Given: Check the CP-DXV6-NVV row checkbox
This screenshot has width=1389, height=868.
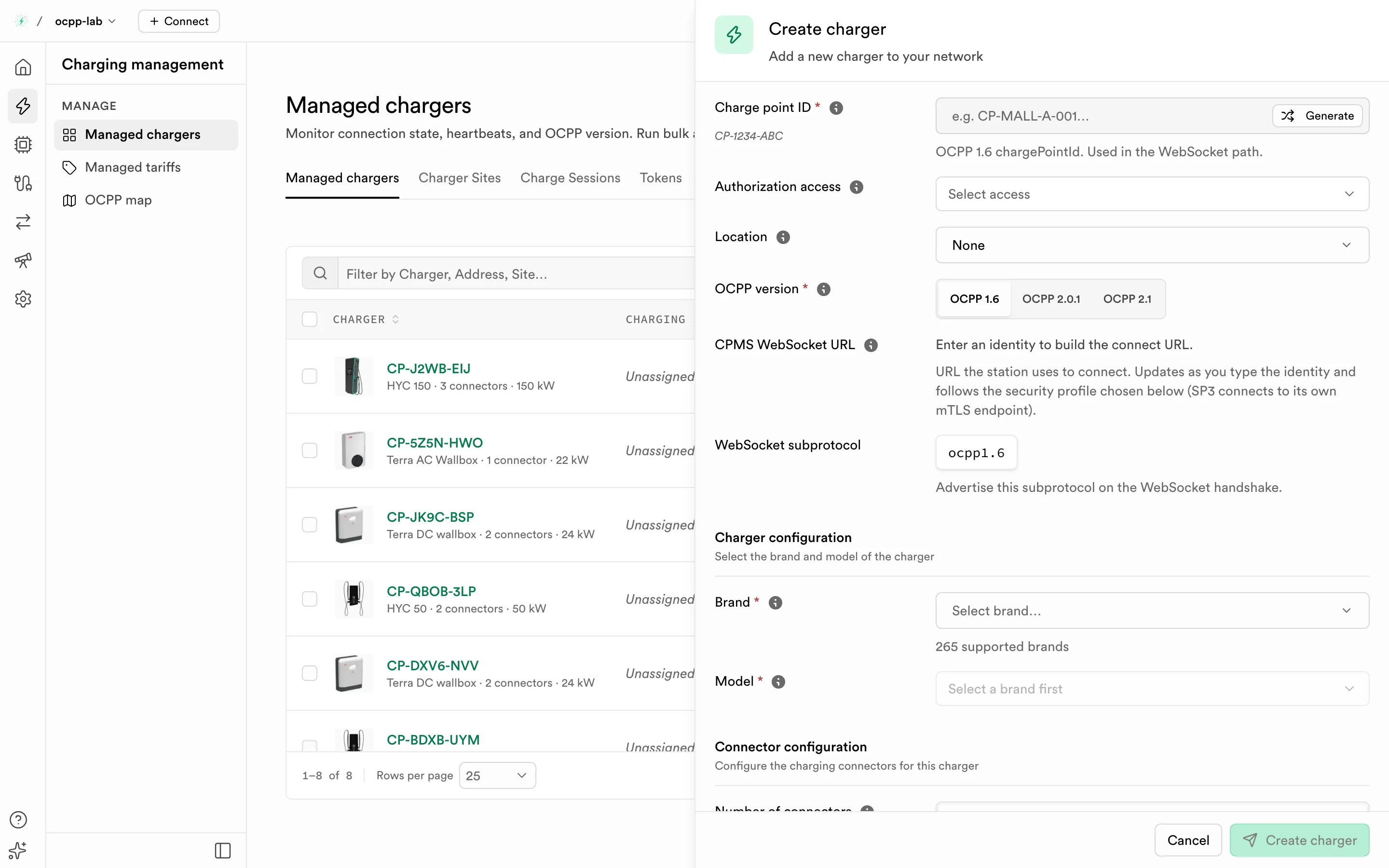Looking at the screenshot, I should click(310, 673).
